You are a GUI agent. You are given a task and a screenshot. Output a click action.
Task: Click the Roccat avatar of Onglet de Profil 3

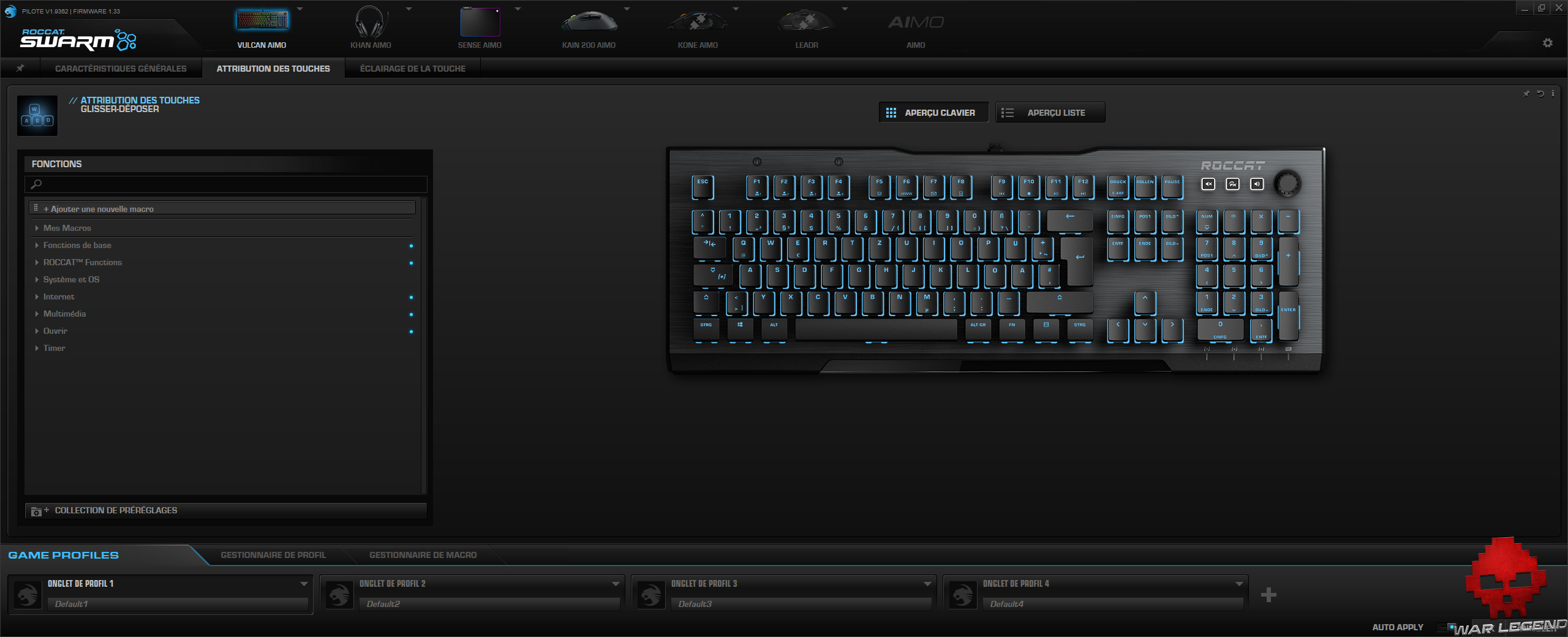tap(651, 594)
